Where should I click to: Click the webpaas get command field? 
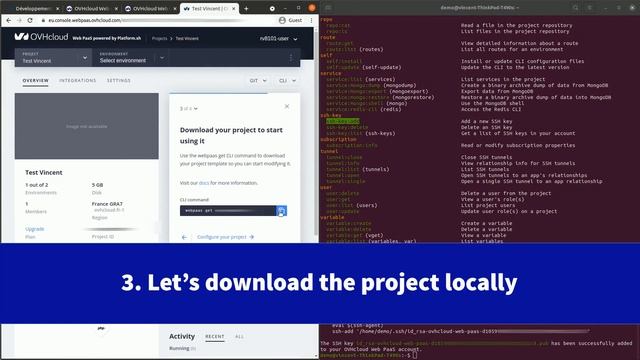point(228,211)
